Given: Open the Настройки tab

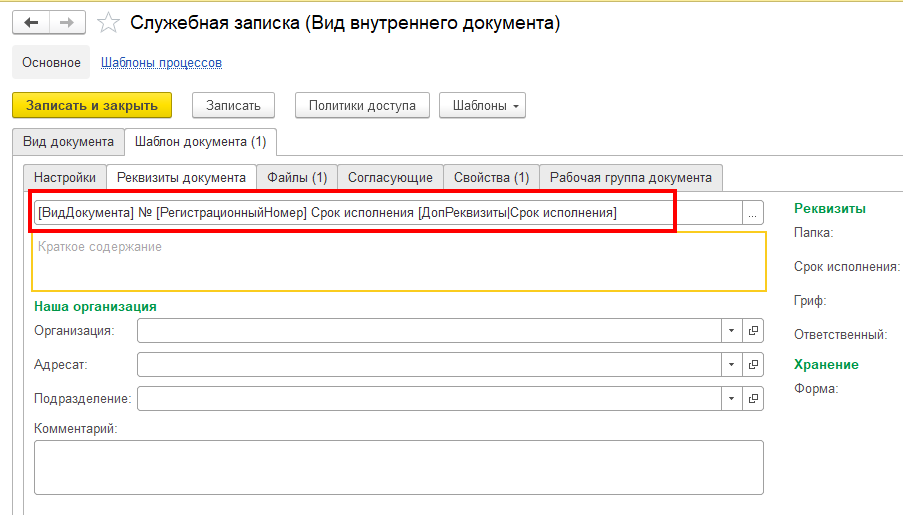Looking at the screenshot, I should tap(65, 177).
